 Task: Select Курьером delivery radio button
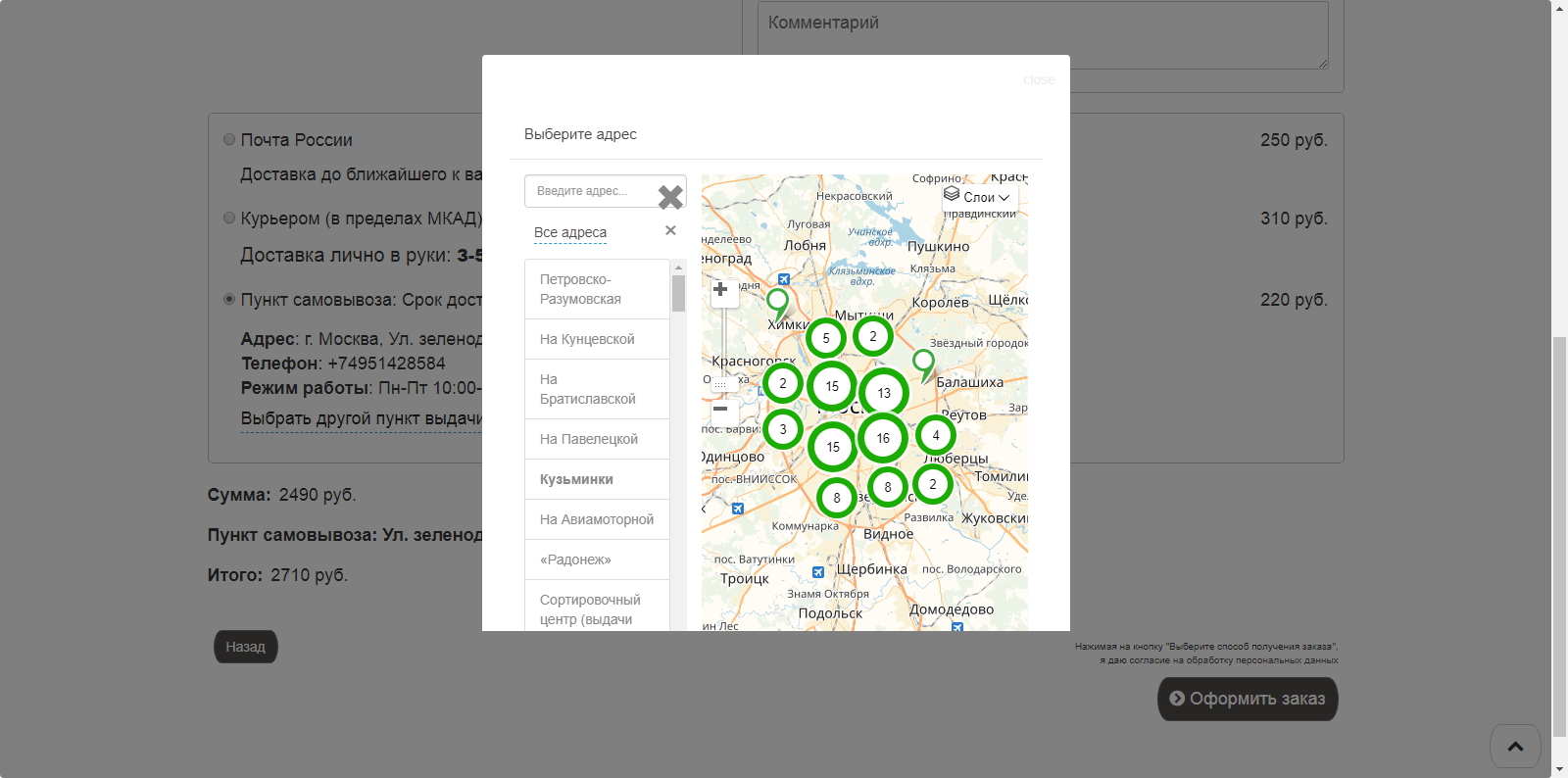point(229,218)
